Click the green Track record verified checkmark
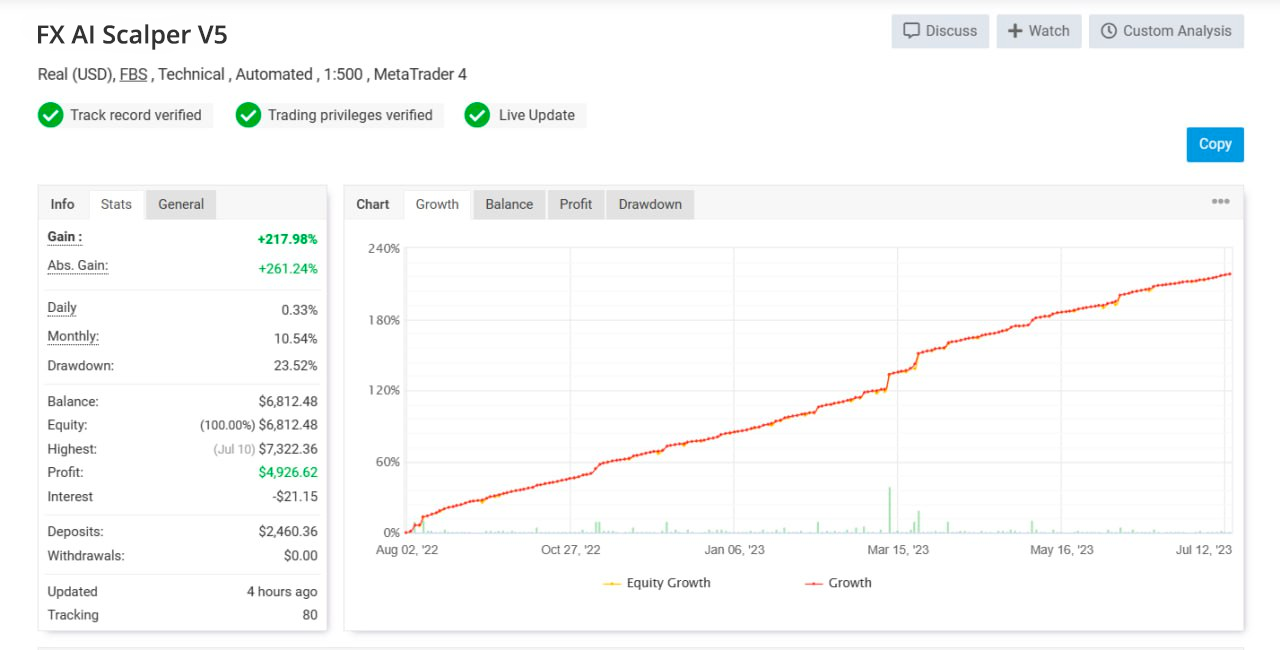 pyautogui.click(x=50, y=115)
